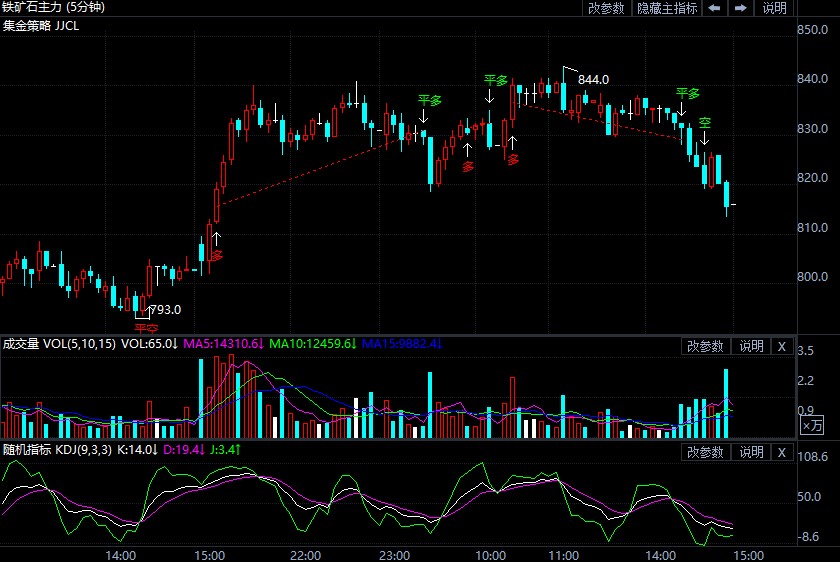
Task: Click the MA15:9882.4 volume label
Action: [x=402, y=343]
